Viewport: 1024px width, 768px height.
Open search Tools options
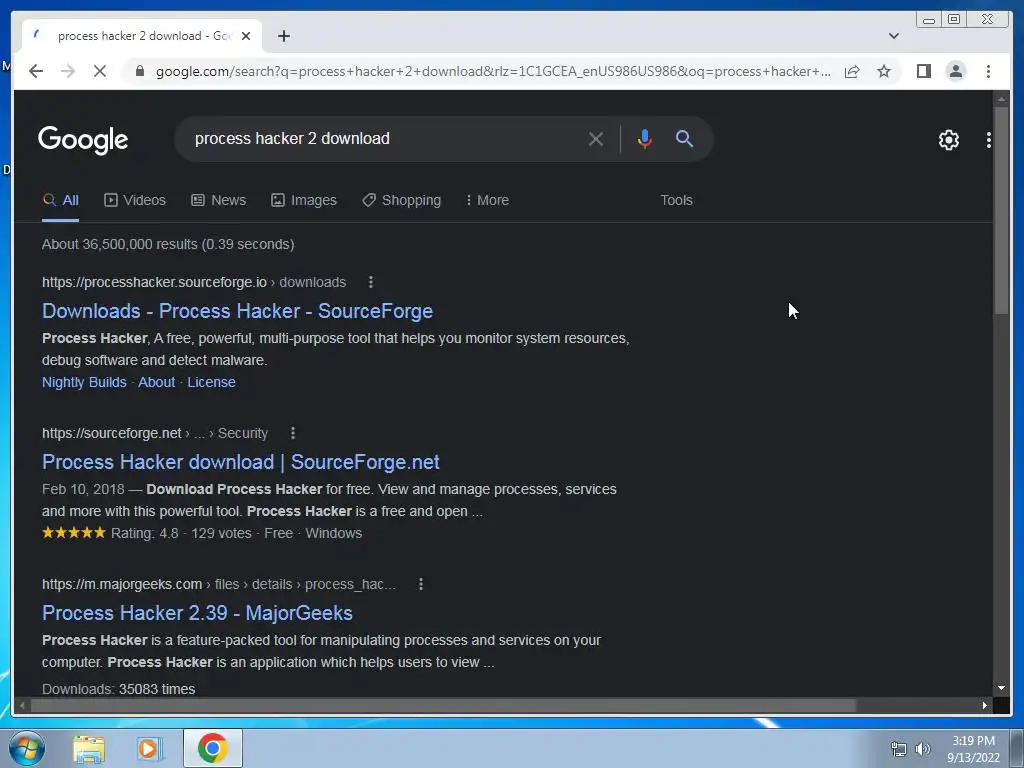click(676, 200)
